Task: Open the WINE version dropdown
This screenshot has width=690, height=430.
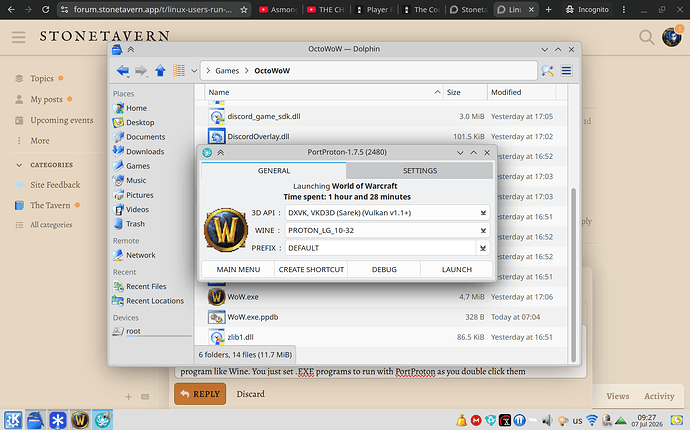Action: pyautogui.click(x=387, y=231)
